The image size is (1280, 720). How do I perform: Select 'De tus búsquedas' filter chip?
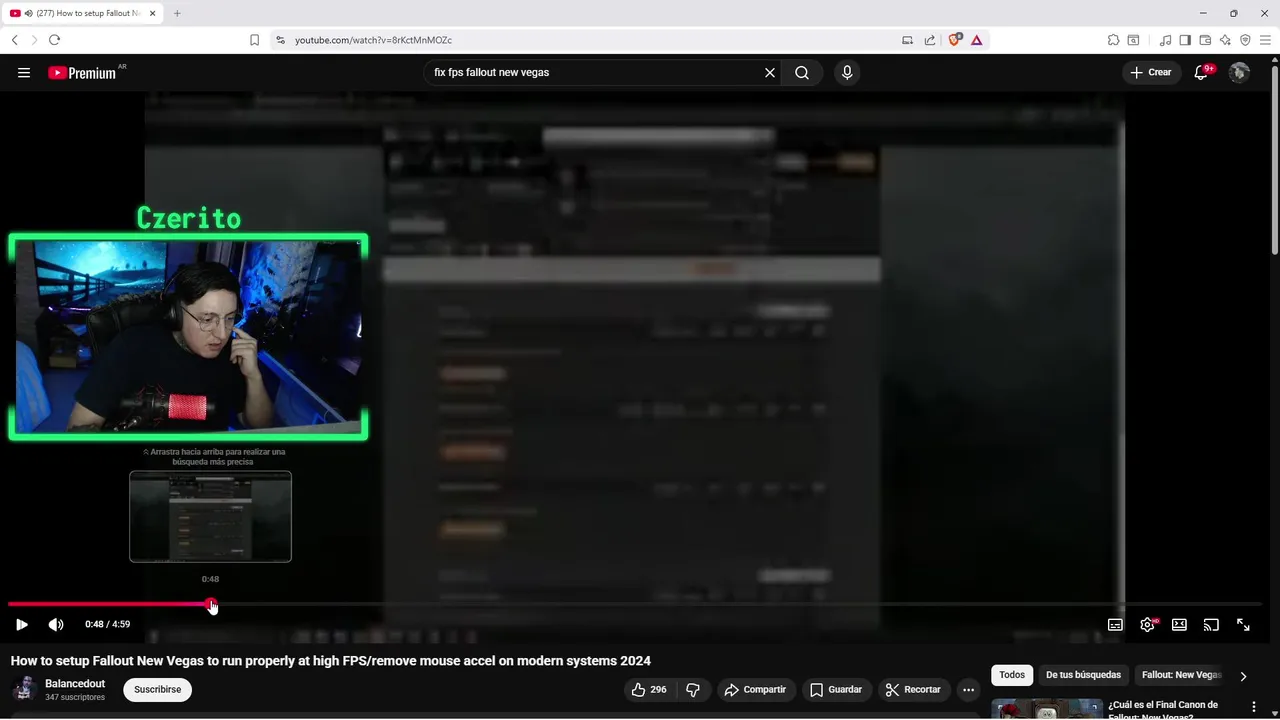(1083, 675)
